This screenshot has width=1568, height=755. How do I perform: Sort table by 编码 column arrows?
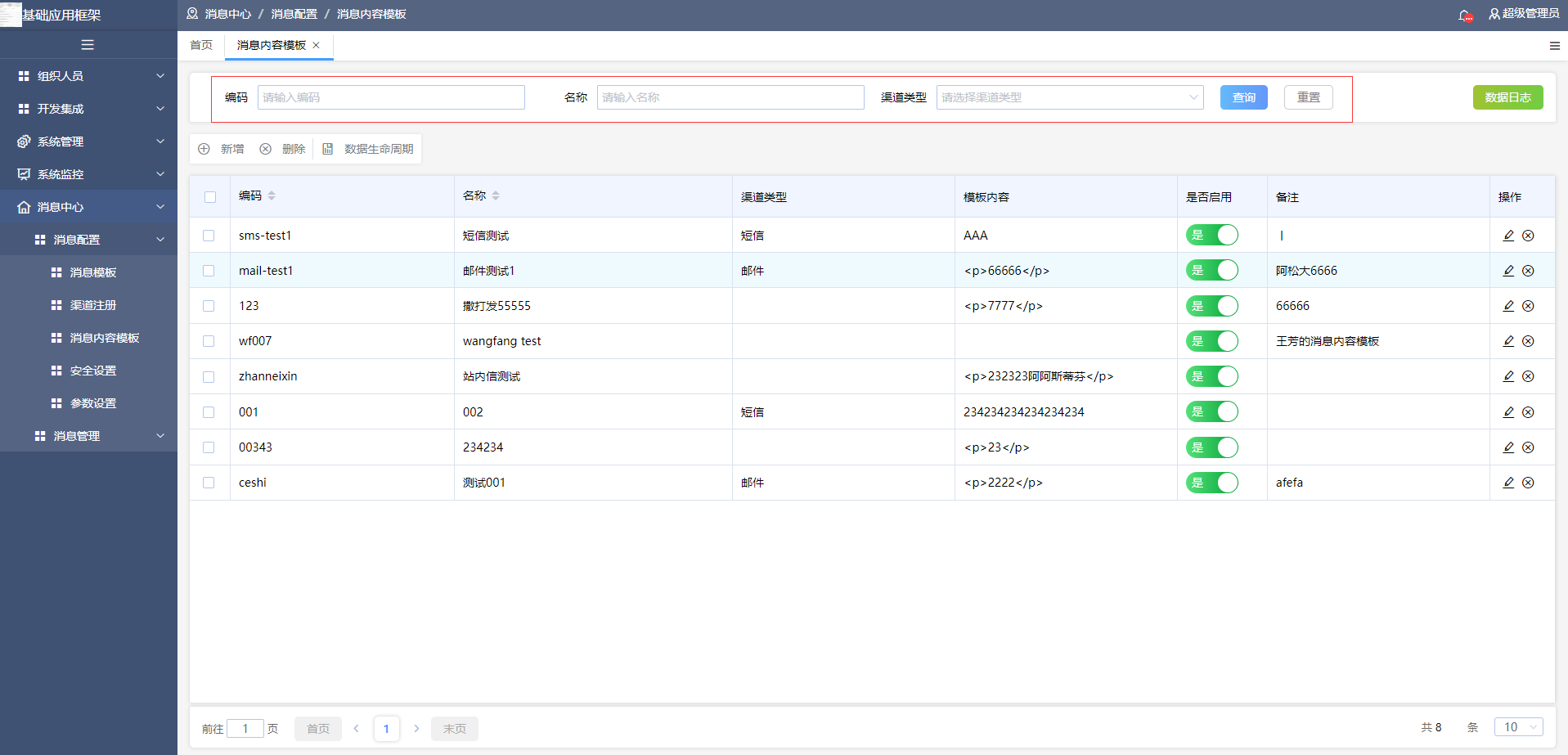tap(272, 195)
